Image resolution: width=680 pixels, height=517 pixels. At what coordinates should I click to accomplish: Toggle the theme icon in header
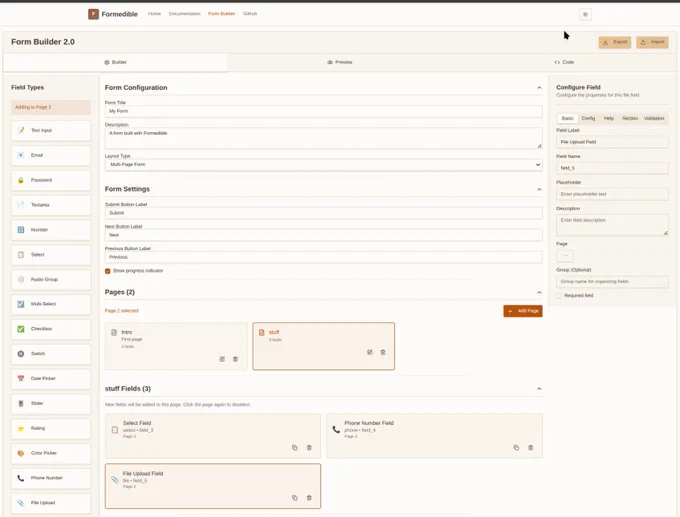pos(585,14)
